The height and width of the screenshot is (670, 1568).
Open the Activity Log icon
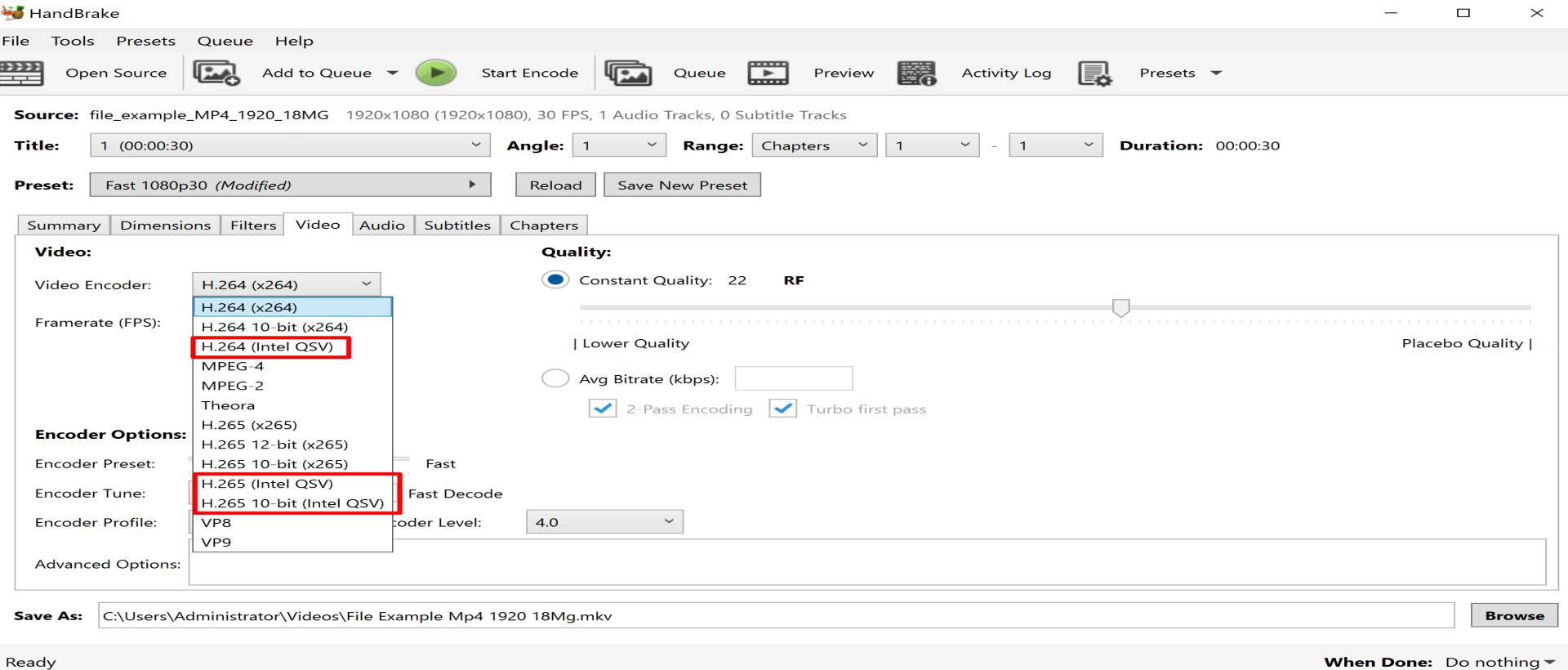click(916, 73)
